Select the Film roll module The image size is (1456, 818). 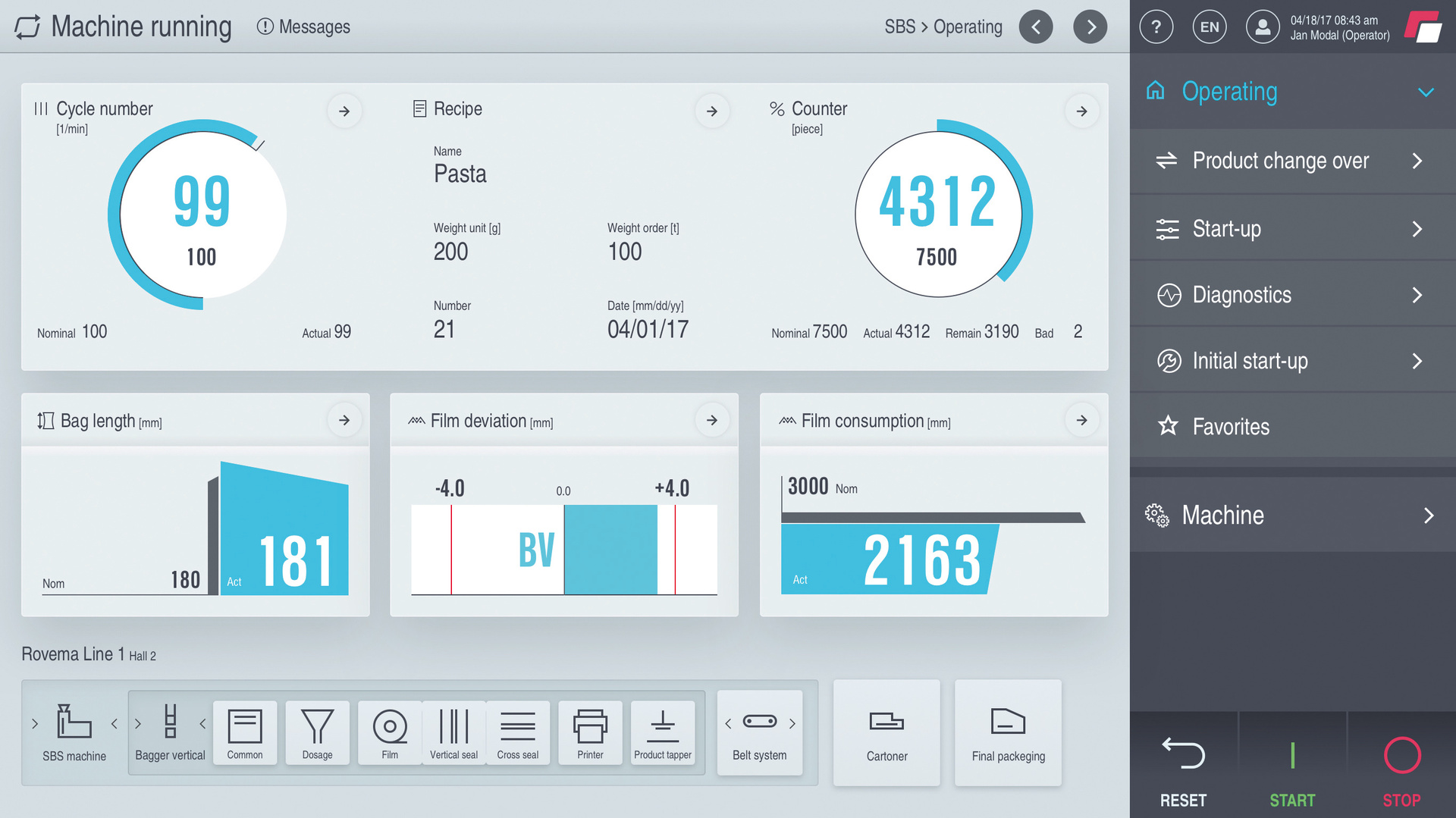390,732
